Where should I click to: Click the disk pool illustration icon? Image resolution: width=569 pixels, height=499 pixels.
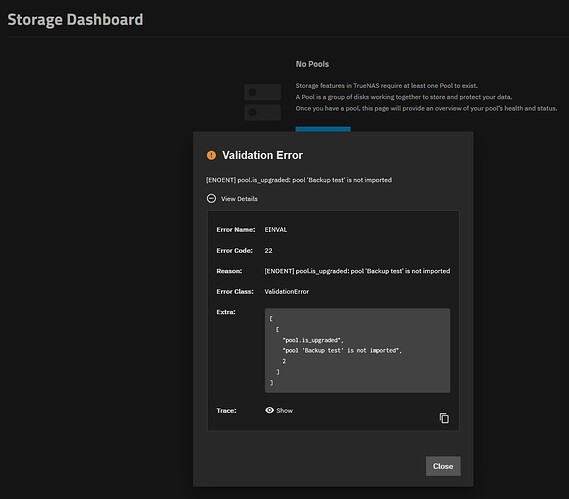click(x=262, y=102)
